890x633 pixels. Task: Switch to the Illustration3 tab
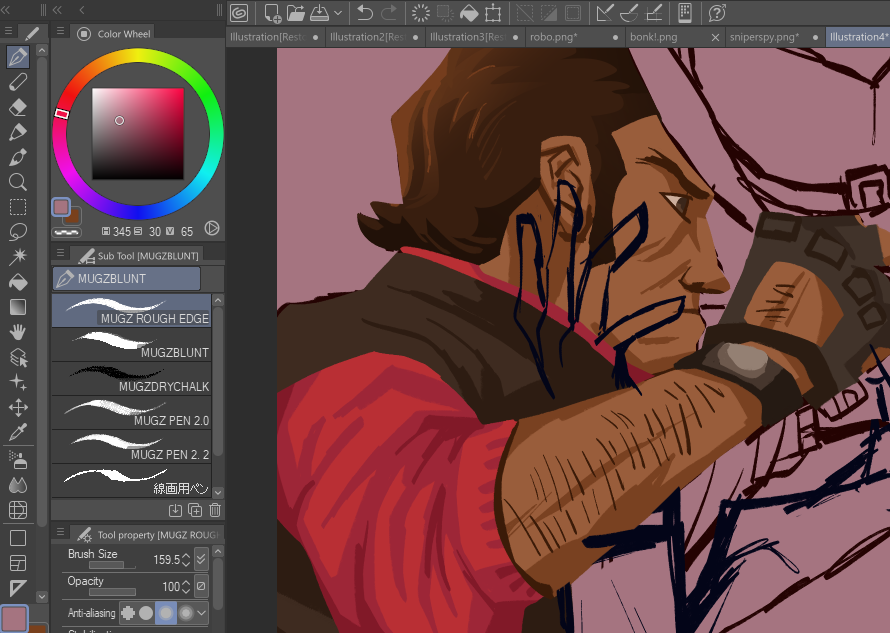coord(474,37)
